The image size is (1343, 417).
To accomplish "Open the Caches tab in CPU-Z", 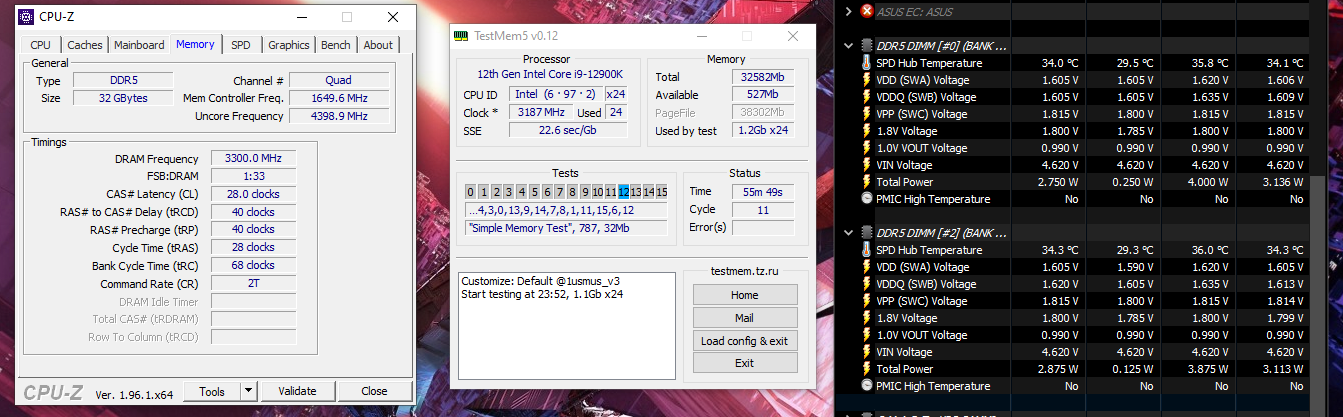I will (85, 45).
